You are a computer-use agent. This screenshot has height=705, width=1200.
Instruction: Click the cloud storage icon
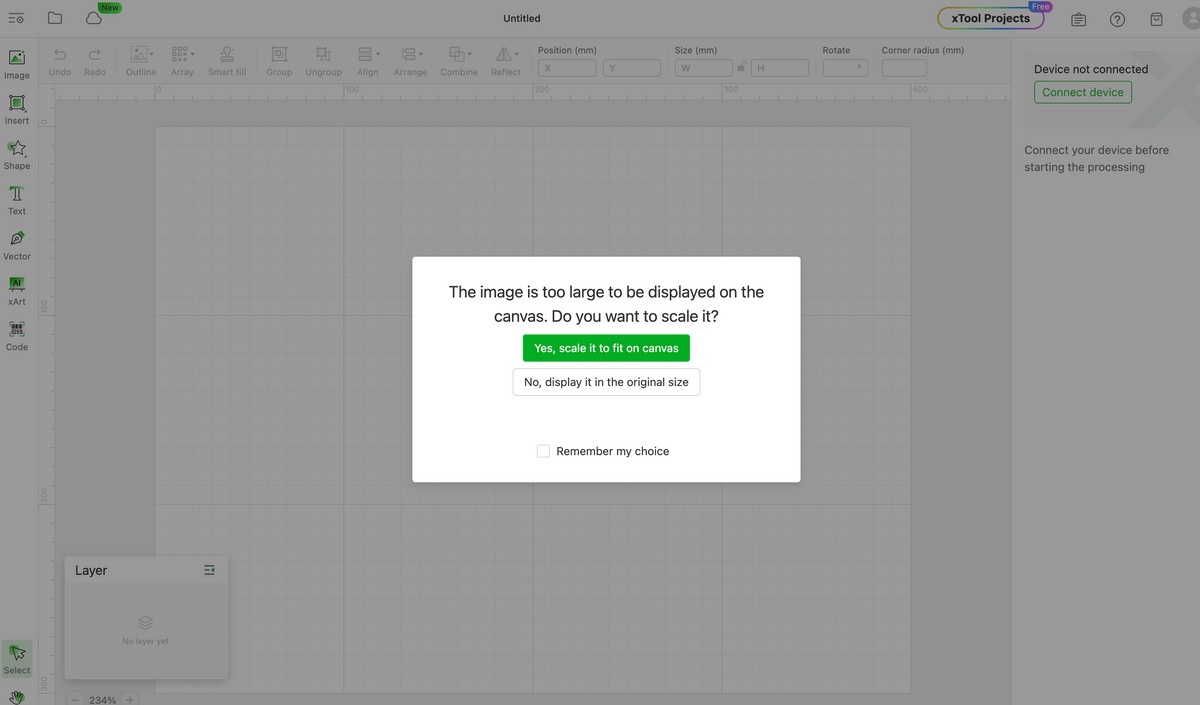(x=94, y=19)
